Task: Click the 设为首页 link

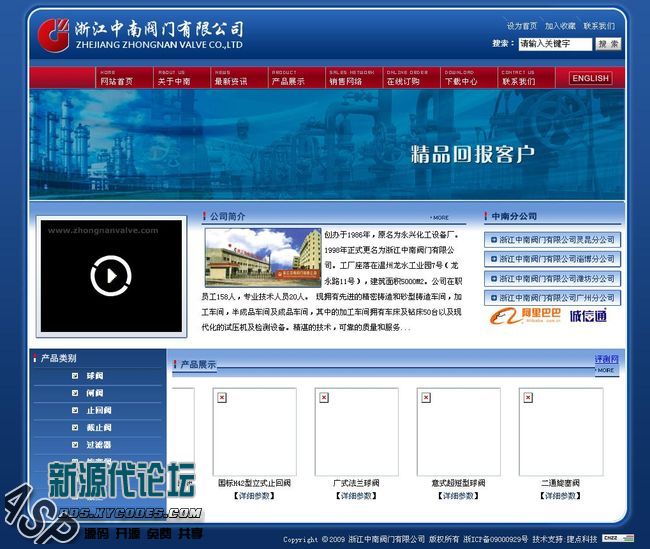Action: pos(521,26)
